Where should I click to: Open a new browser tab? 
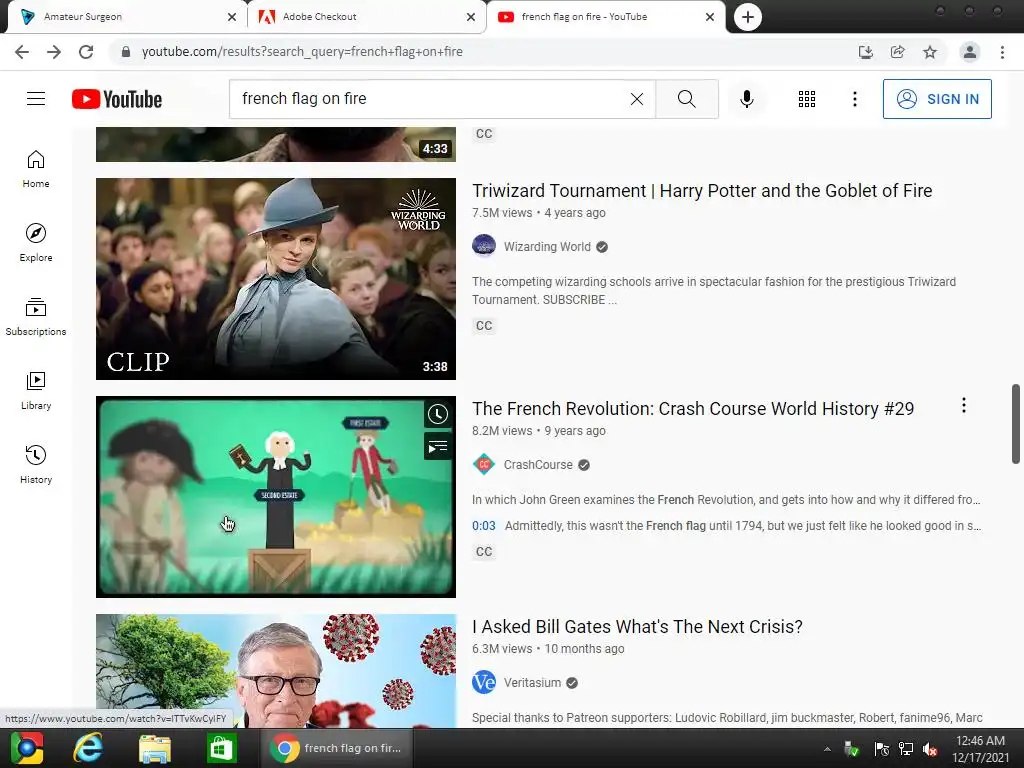(748, 17)
